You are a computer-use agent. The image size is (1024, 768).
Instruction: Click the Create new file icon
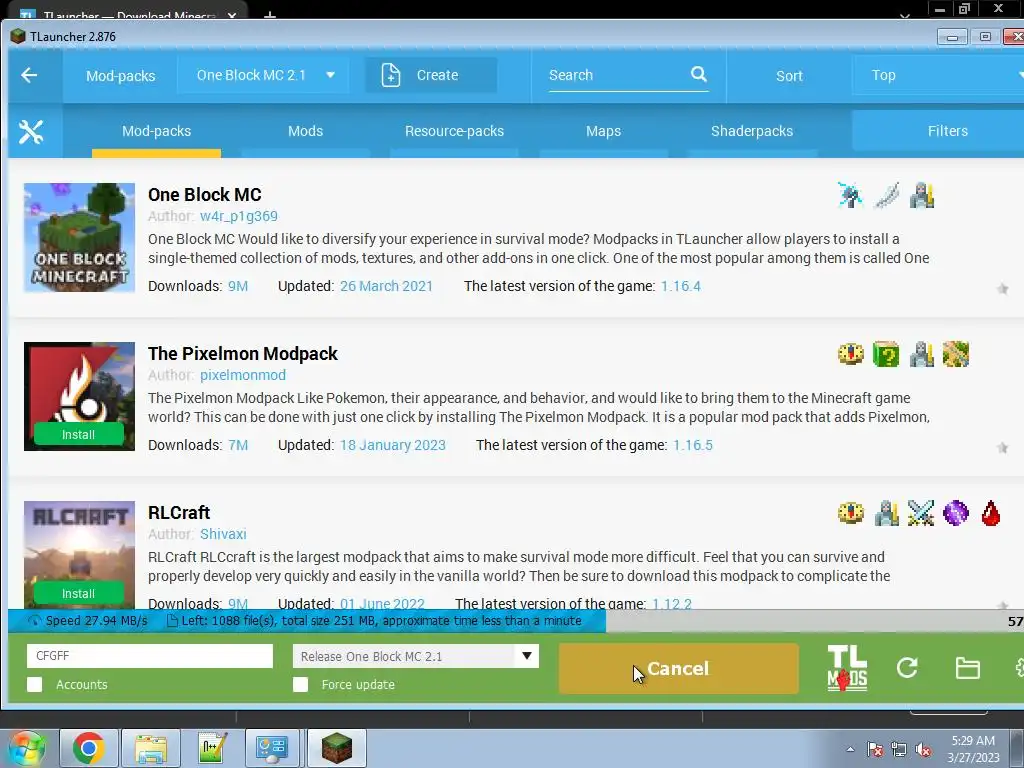click(391, 75)
